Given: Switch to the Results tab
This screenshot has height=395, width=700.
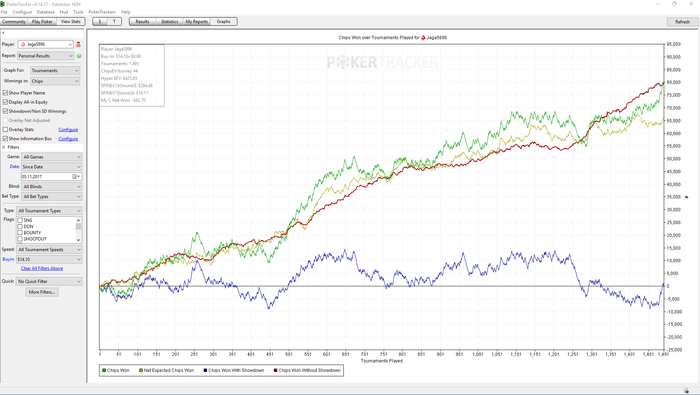Looking at the screenshot, I should pyautogui.click(x=142, y=21).
